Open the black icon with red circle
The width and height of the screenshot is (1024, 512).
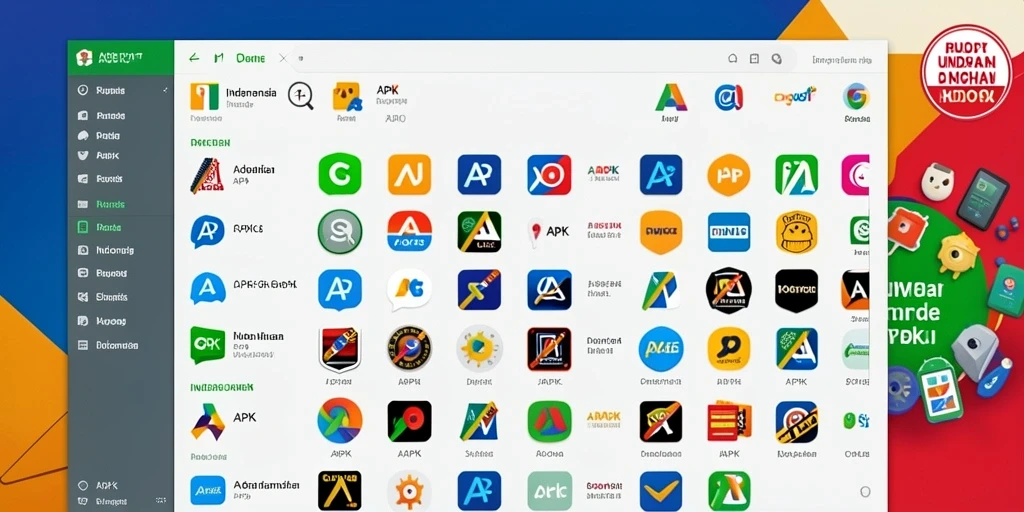point(409,421)
